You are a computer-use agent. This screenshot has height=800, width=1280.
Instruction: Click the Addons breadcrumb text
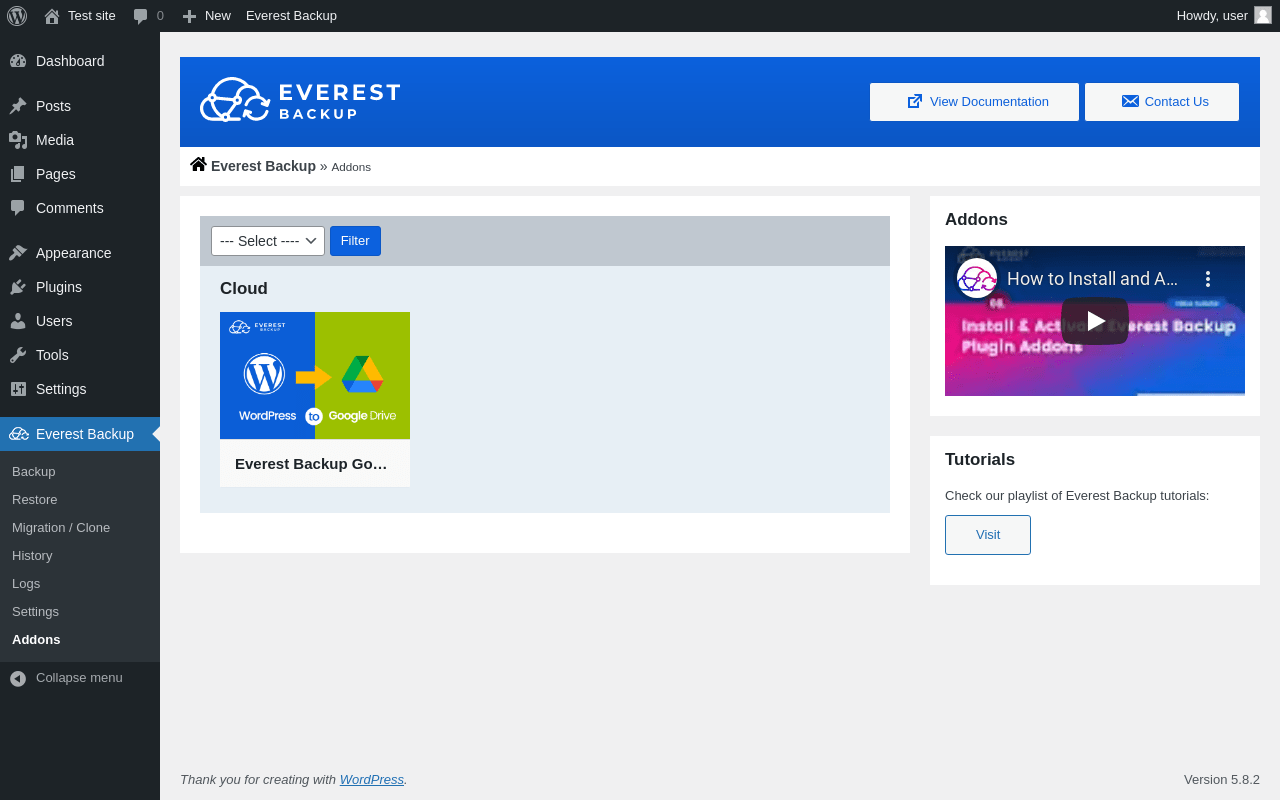(x=351, y=167)
